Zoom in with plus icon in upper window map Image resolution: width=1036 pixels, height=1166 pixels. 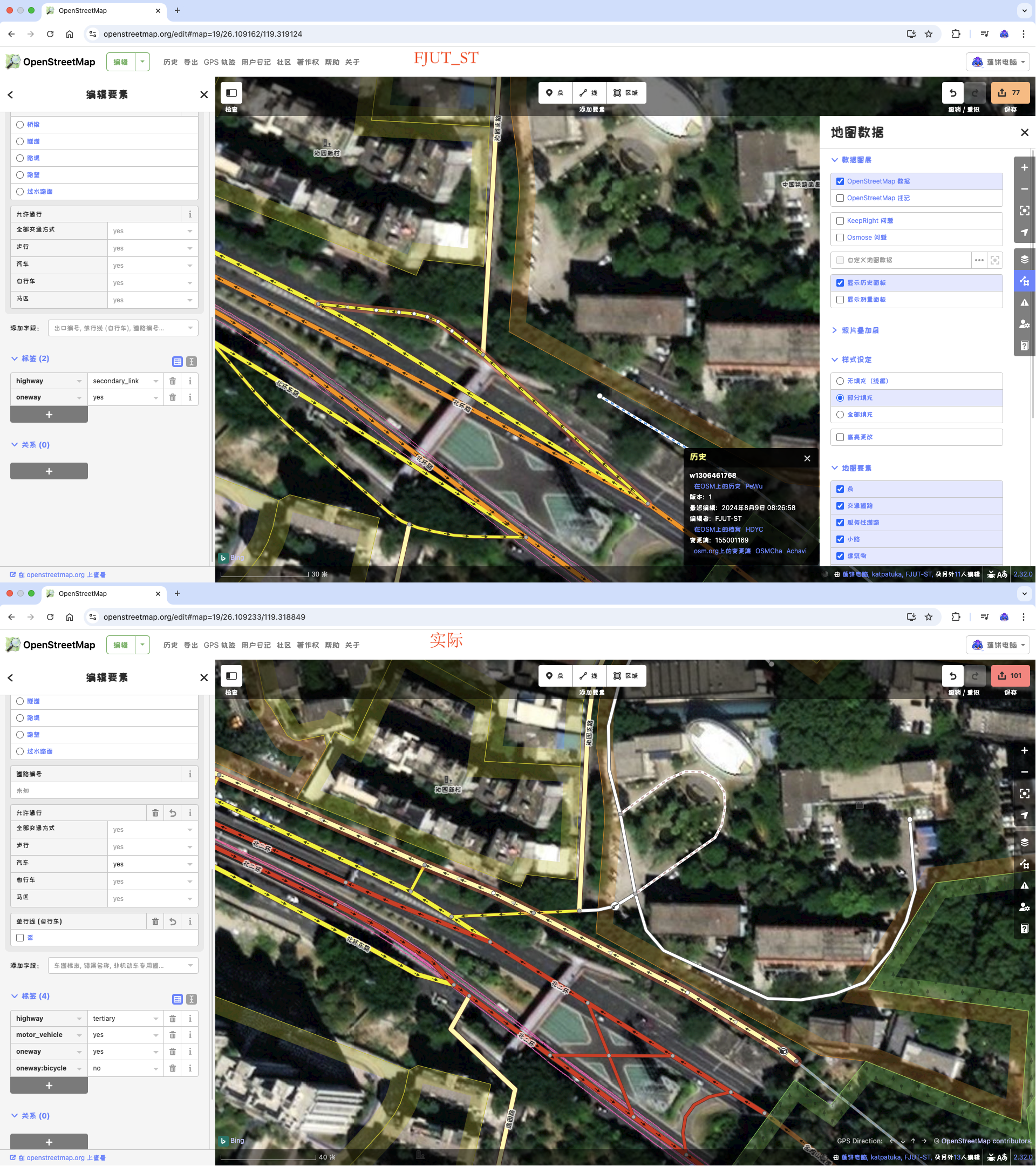[x=1024, y=168]
